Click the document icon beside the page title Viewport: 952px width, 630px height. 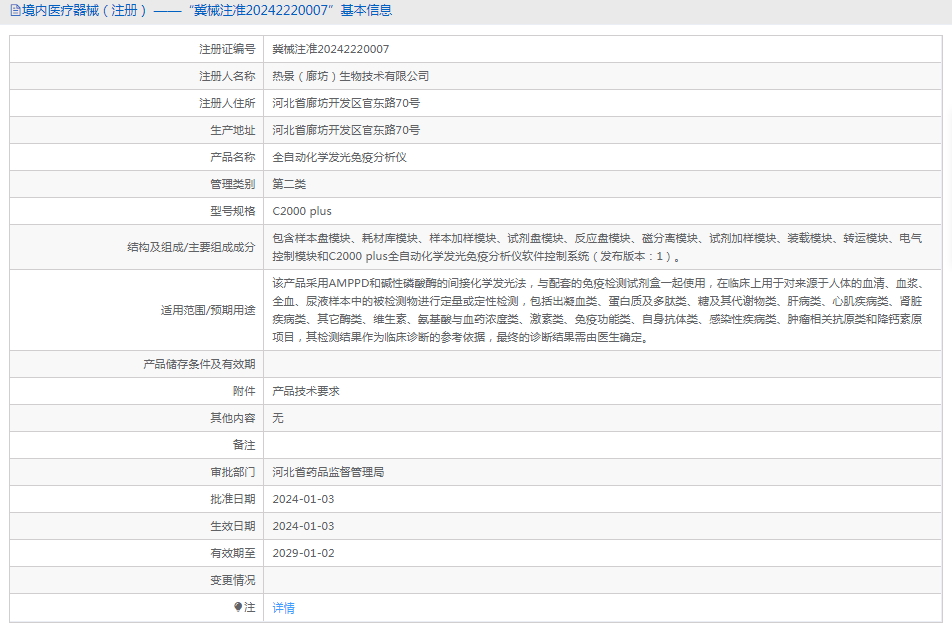(x=15, y=10)
